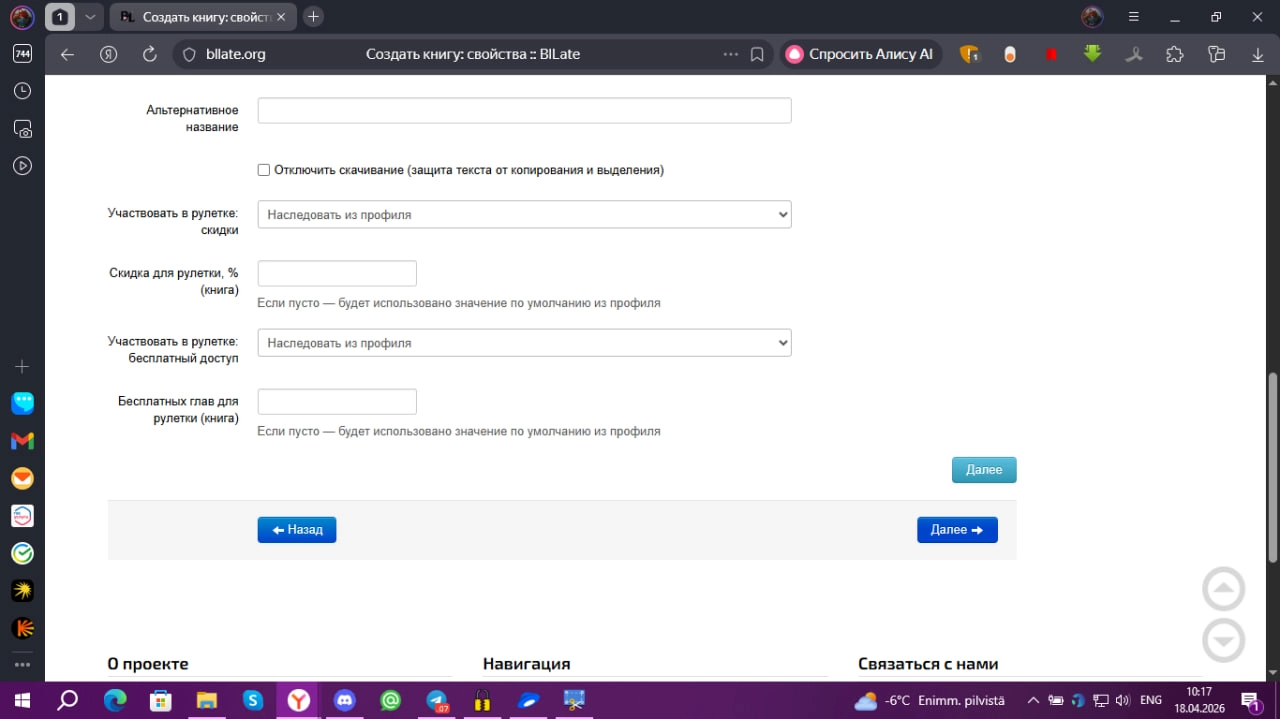This screenshot has width=1280, height=719.
Task: Open 'Участвовать в рулетке: скидки' dropdown
Action: coord(524,214)
